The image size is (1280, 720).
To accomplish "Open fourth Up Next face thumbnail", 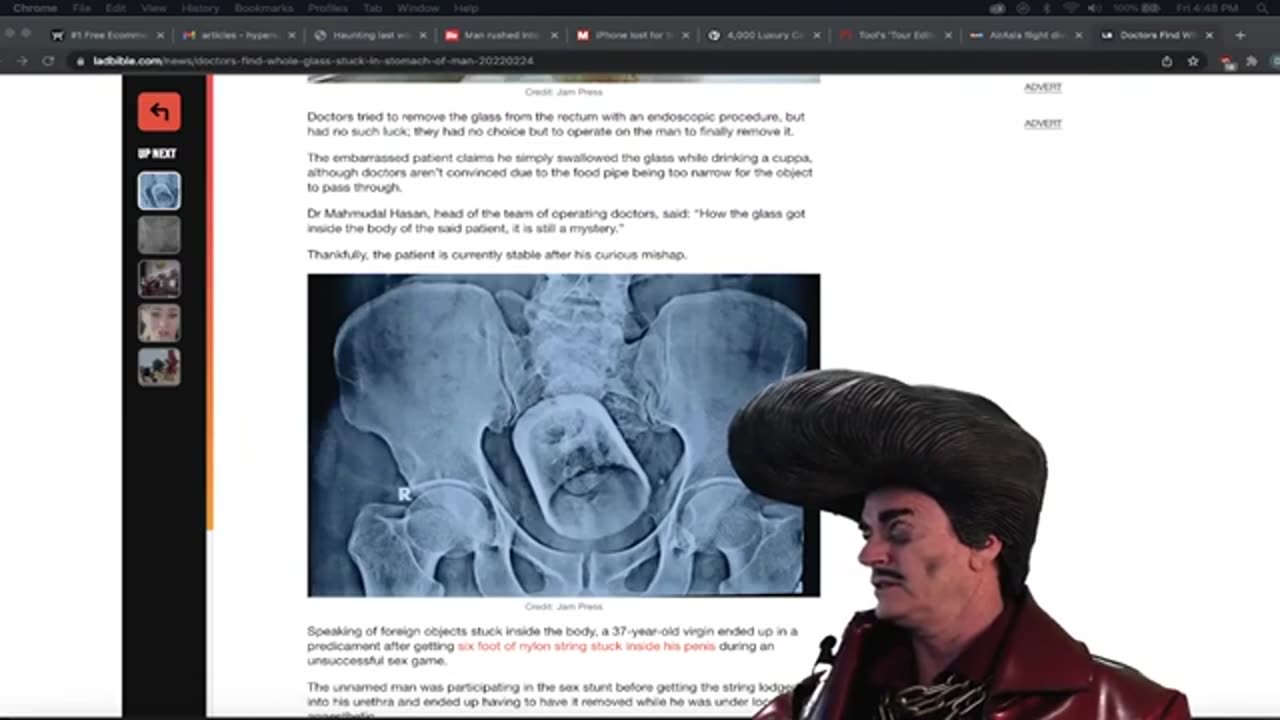I will [159, 323].
